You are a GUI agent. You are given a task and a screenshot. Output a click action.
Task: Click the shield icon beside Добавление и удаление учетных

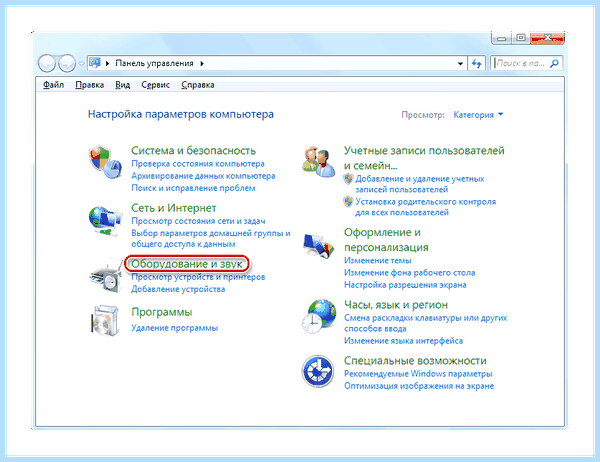348,179
